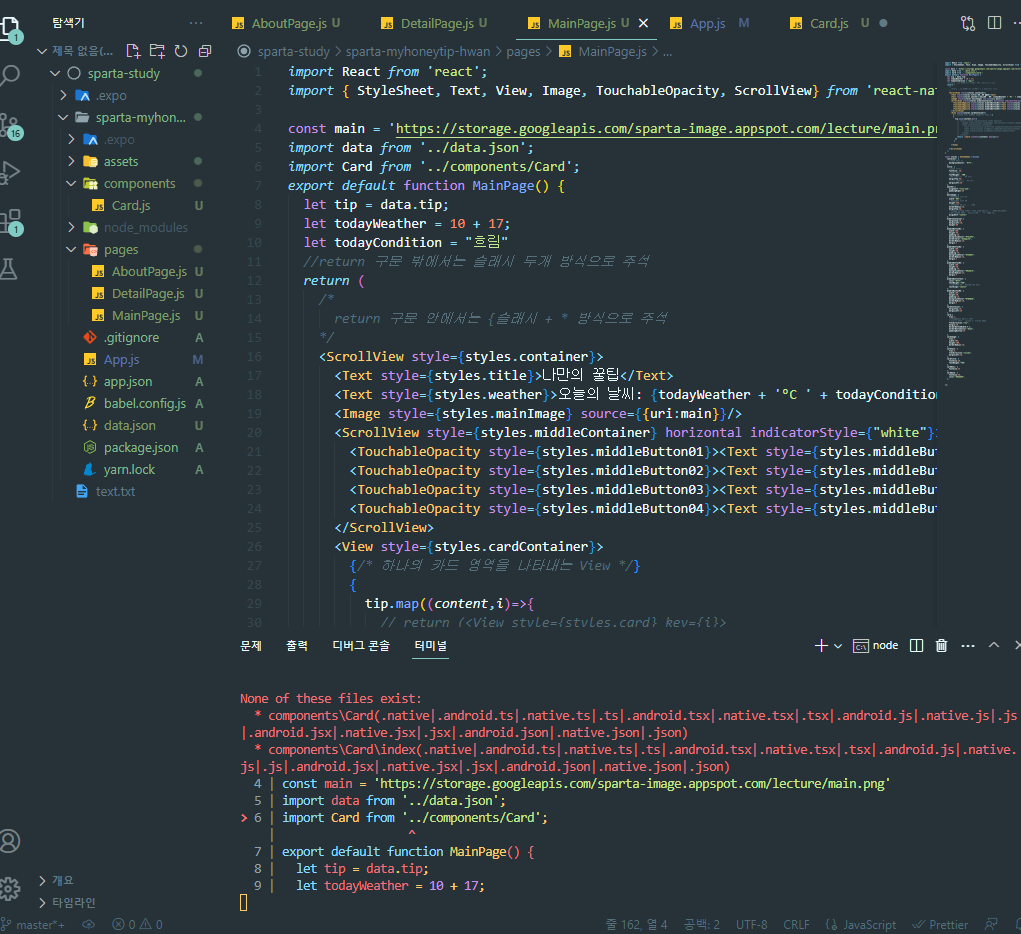The width and height of the screenshot is (1021, 934).
Task: Expand the assets folder
Action: [x=121, y=162]
